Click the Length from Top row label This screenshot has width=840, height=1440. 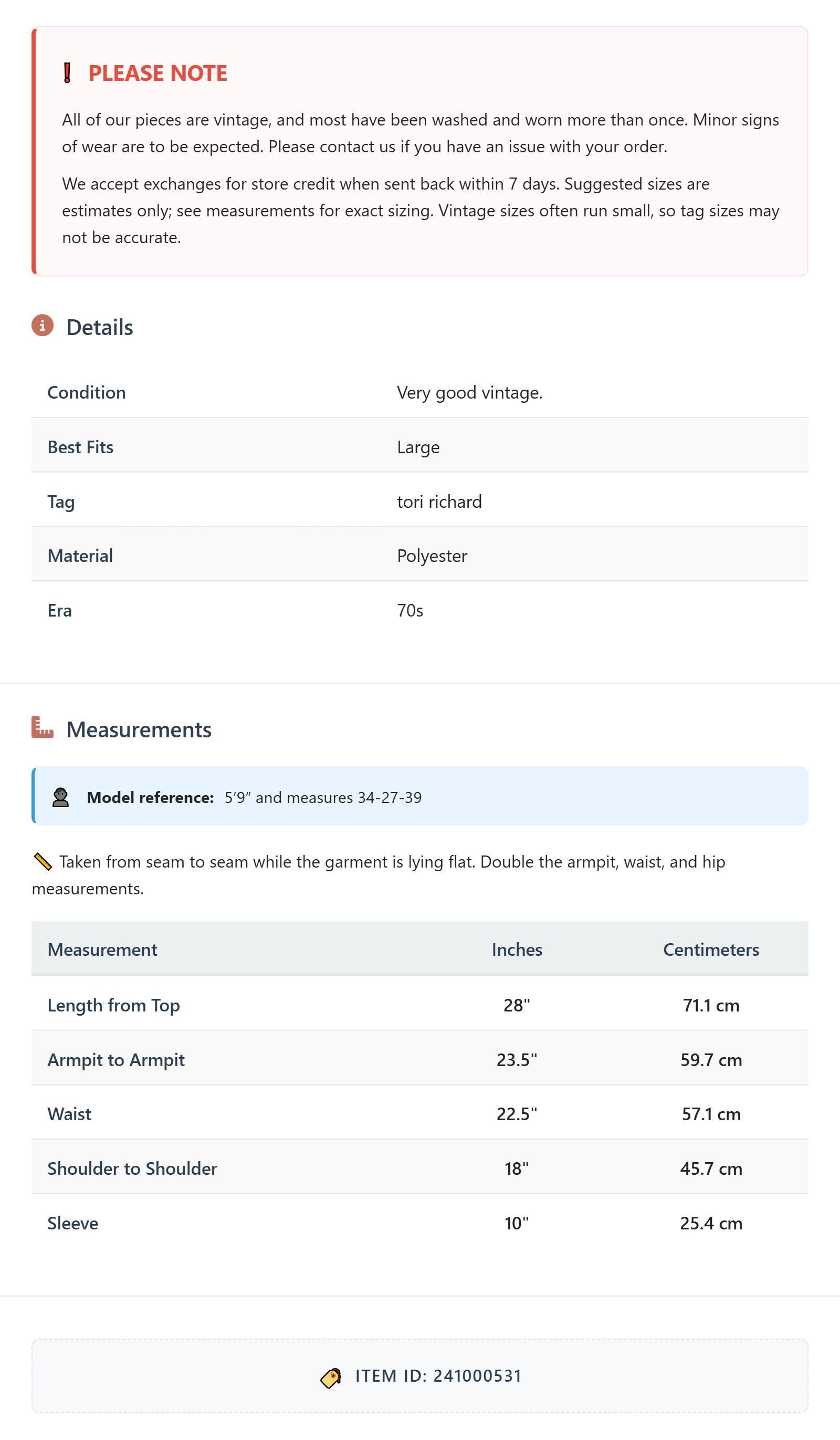(x=114, y=1005)
